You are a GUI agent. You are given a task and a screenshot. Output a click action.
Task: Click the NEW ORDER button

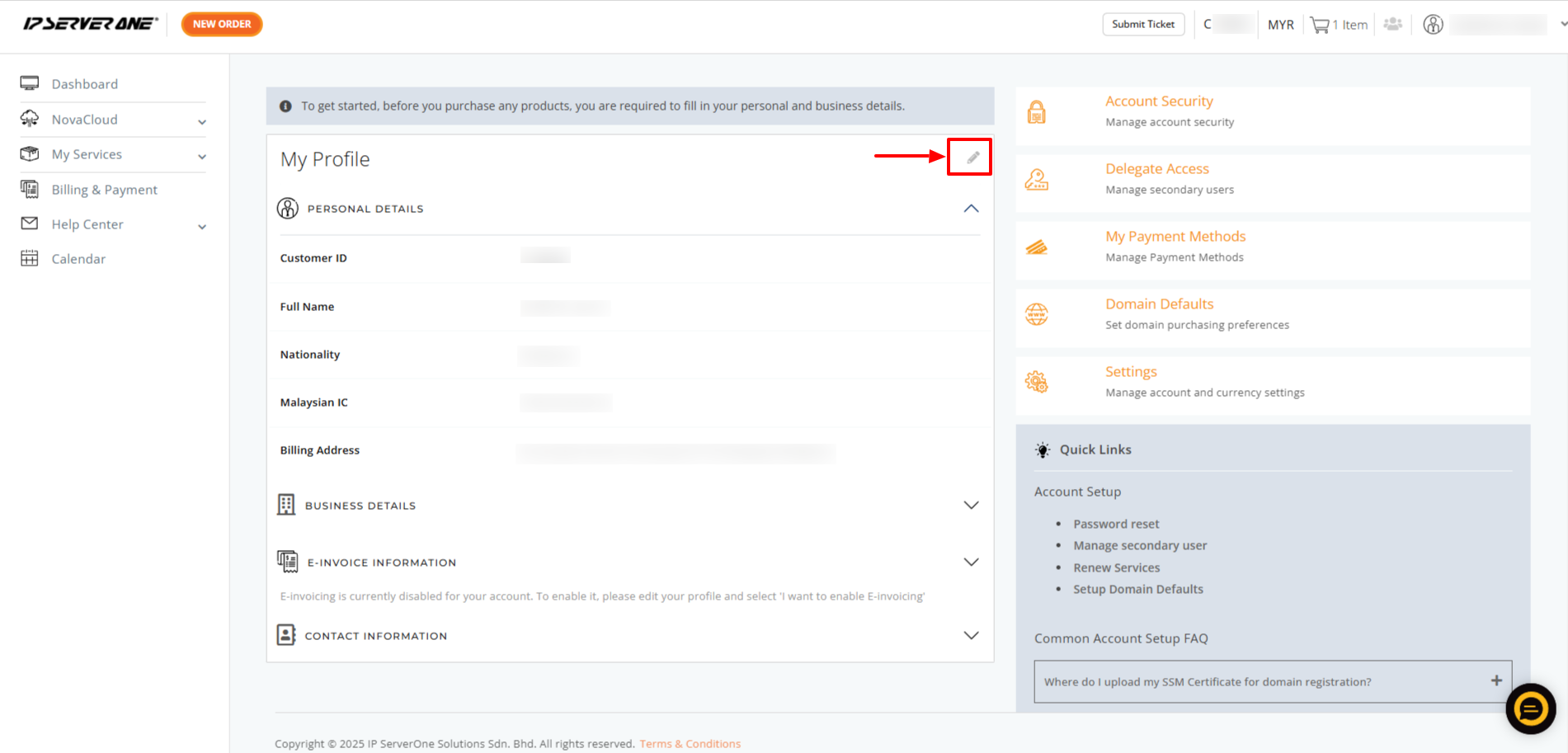[222, 24]
